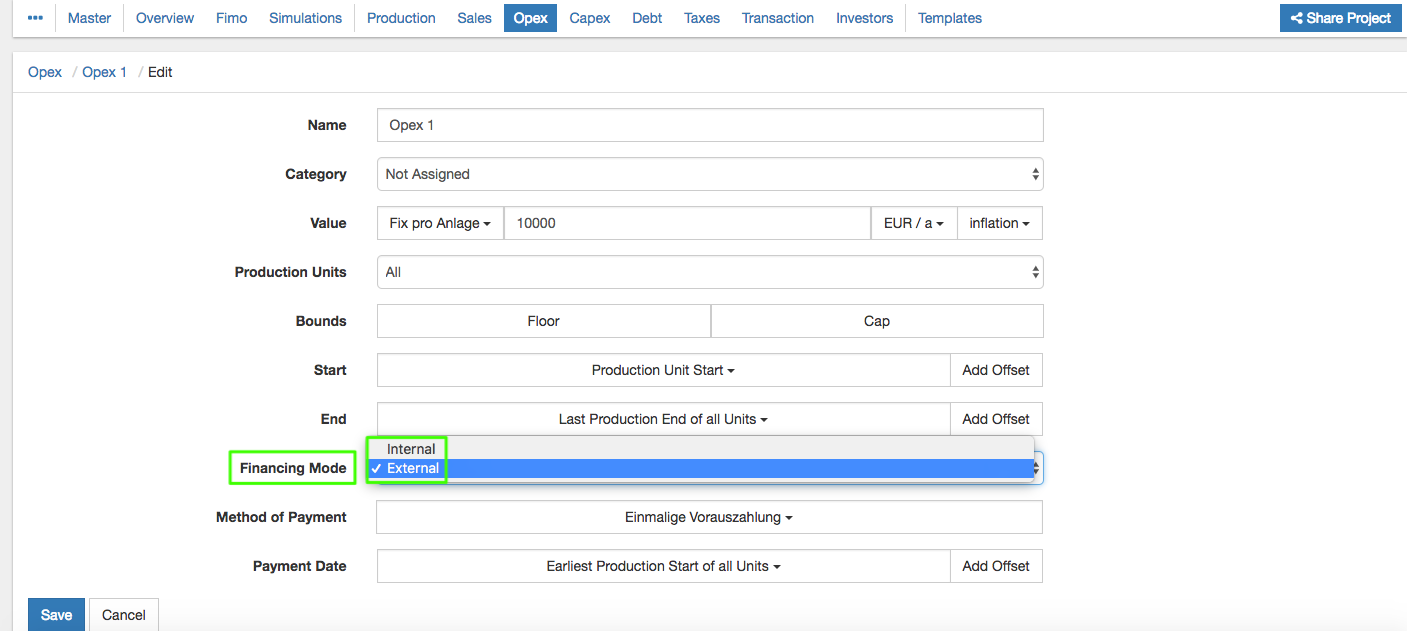The image size is (1407, 631).
Task: Go to the Investors tab
Action: 864,18
